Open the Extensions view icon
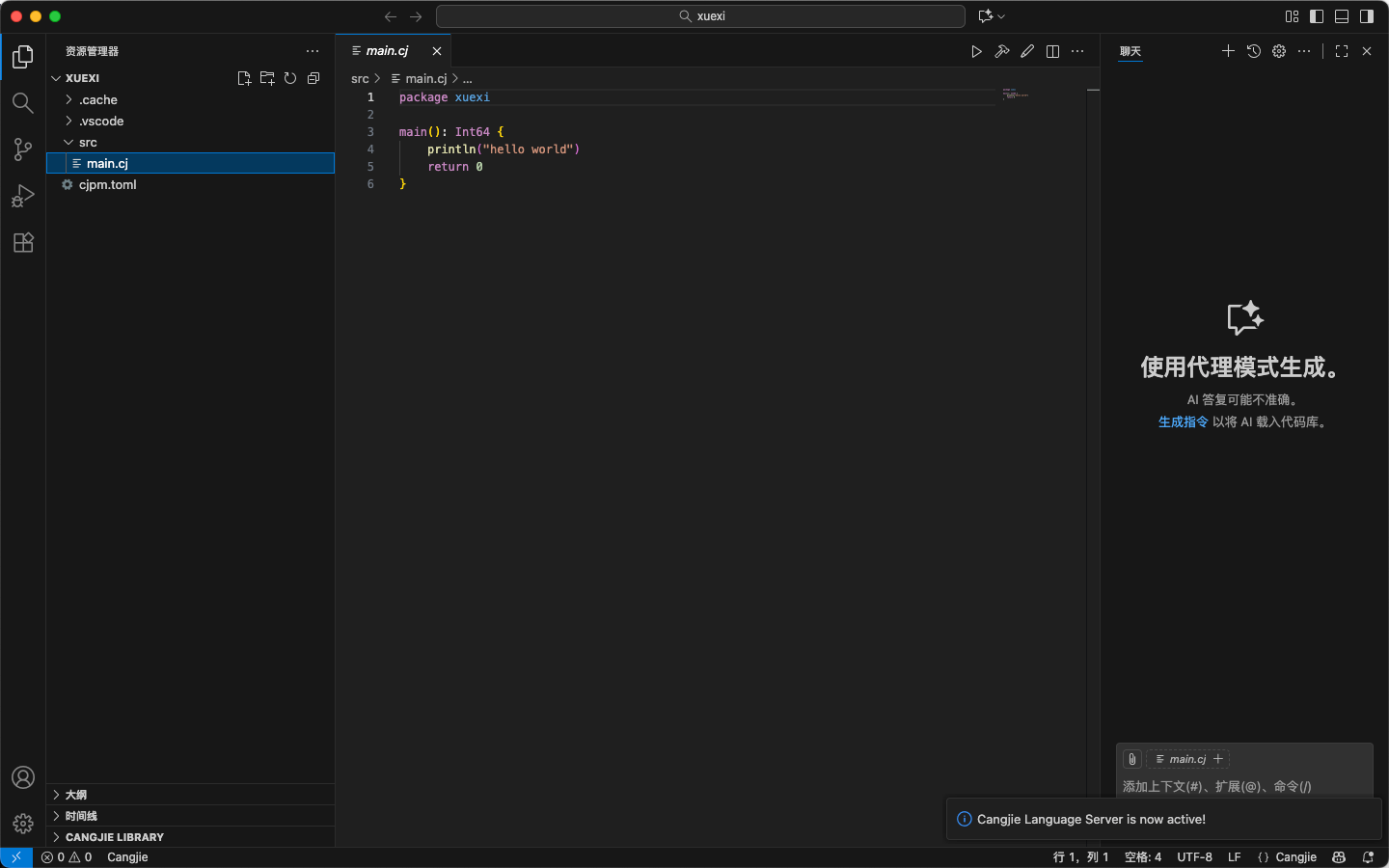 pos(22,242)
